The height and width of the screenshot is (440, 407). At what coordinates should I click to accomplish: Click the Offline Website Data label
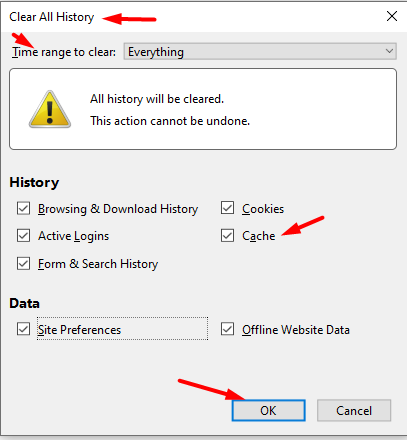[x=296, y=330]
